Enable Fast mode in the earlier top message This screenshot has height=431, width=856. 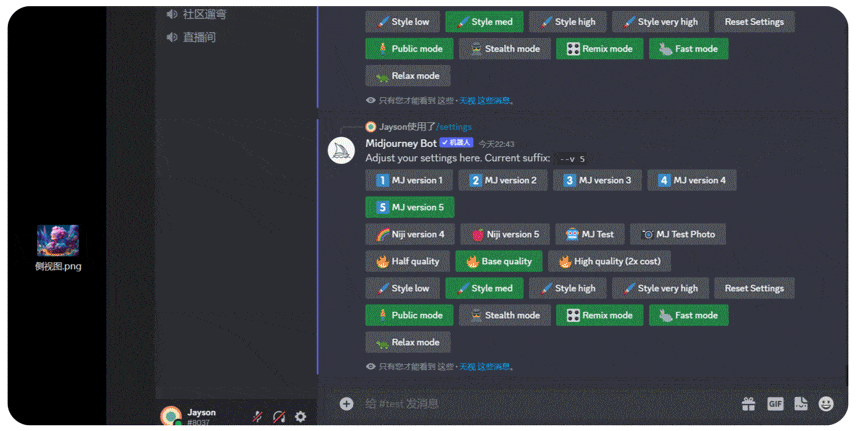point(688,49)
